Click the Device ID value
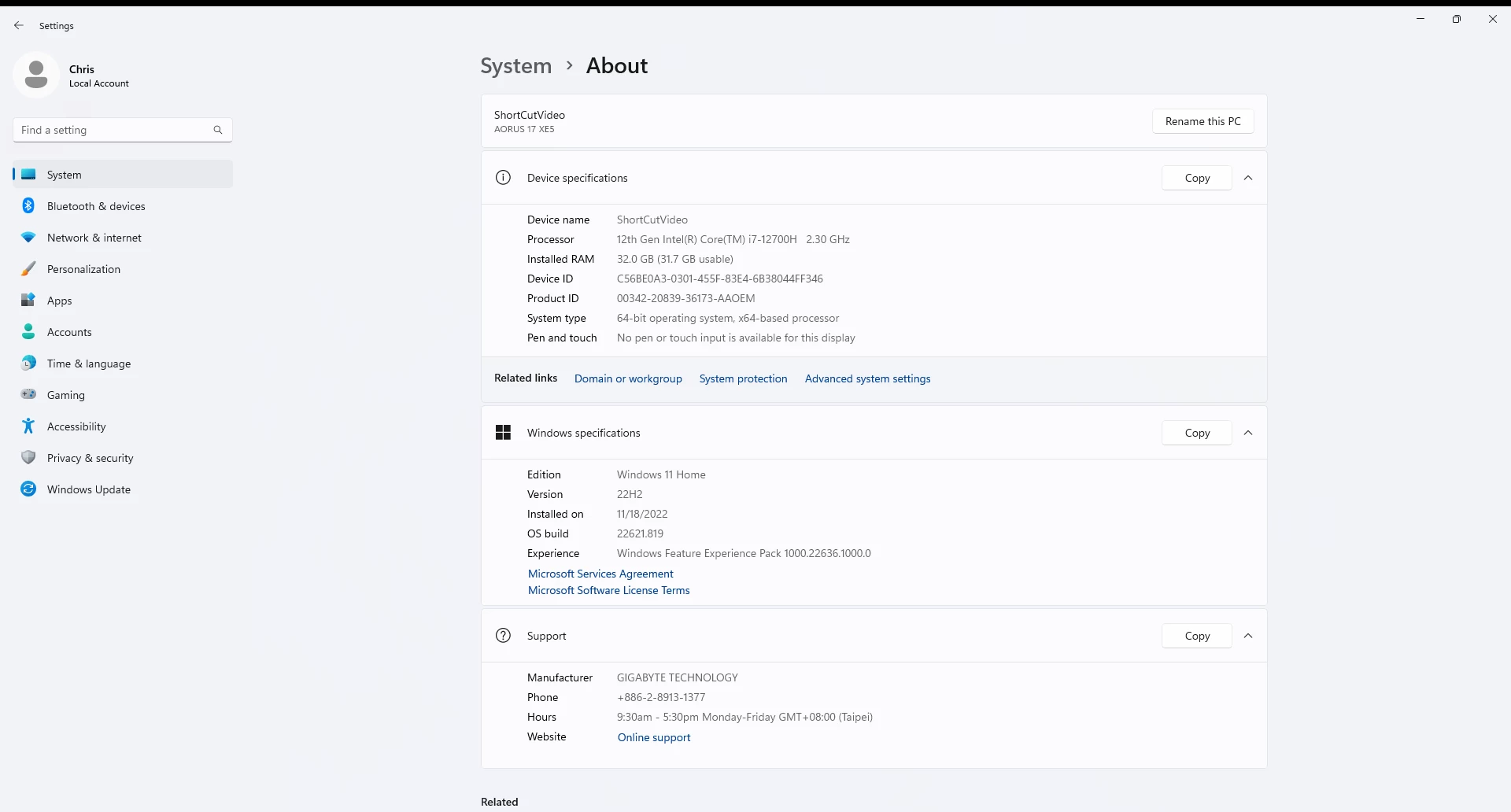This screenshot has height=812, width=1511. point(719,279)
